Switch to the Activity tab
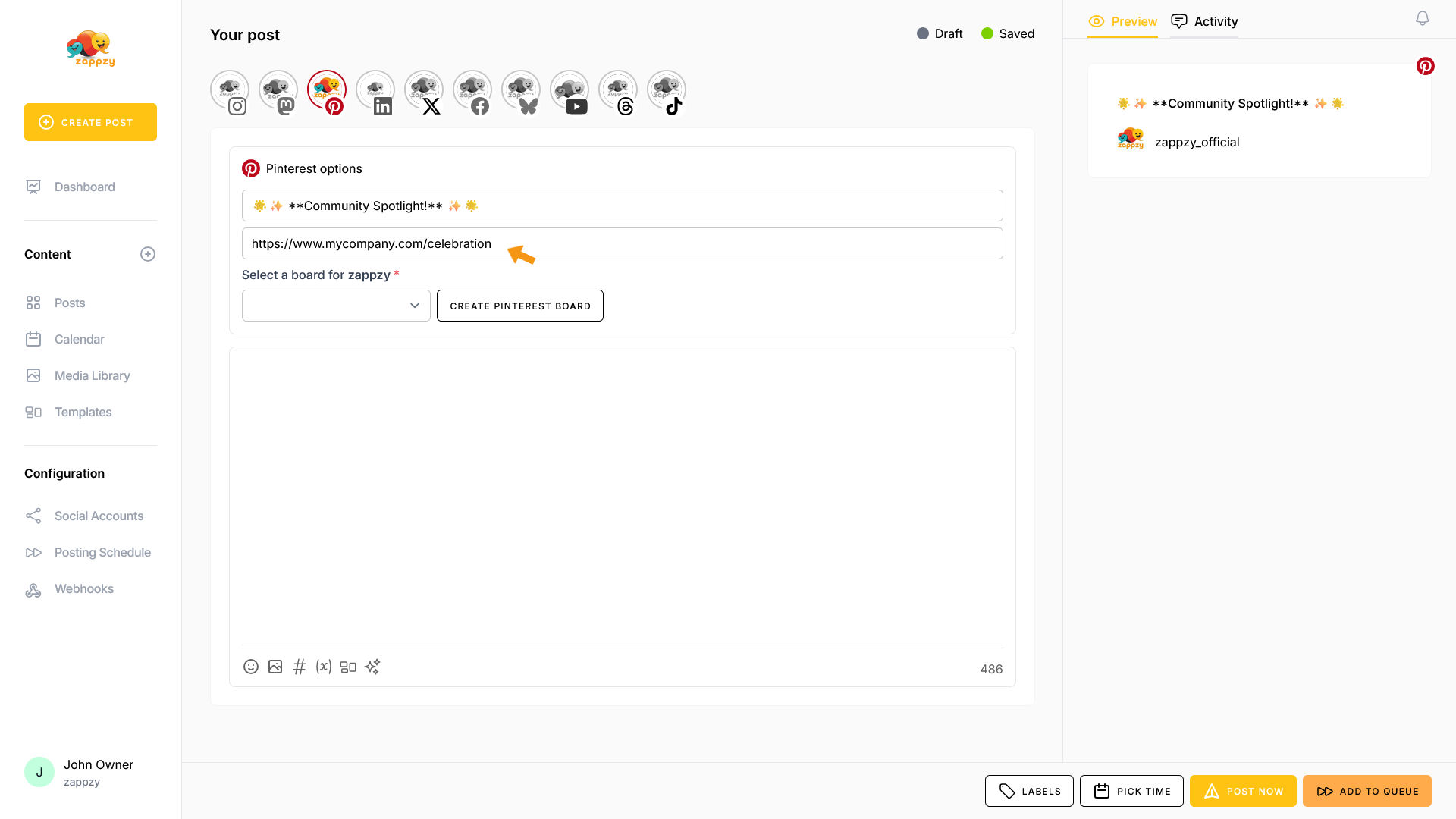This screenshot has height=819, width=1456. click(x=1204, y=21)
